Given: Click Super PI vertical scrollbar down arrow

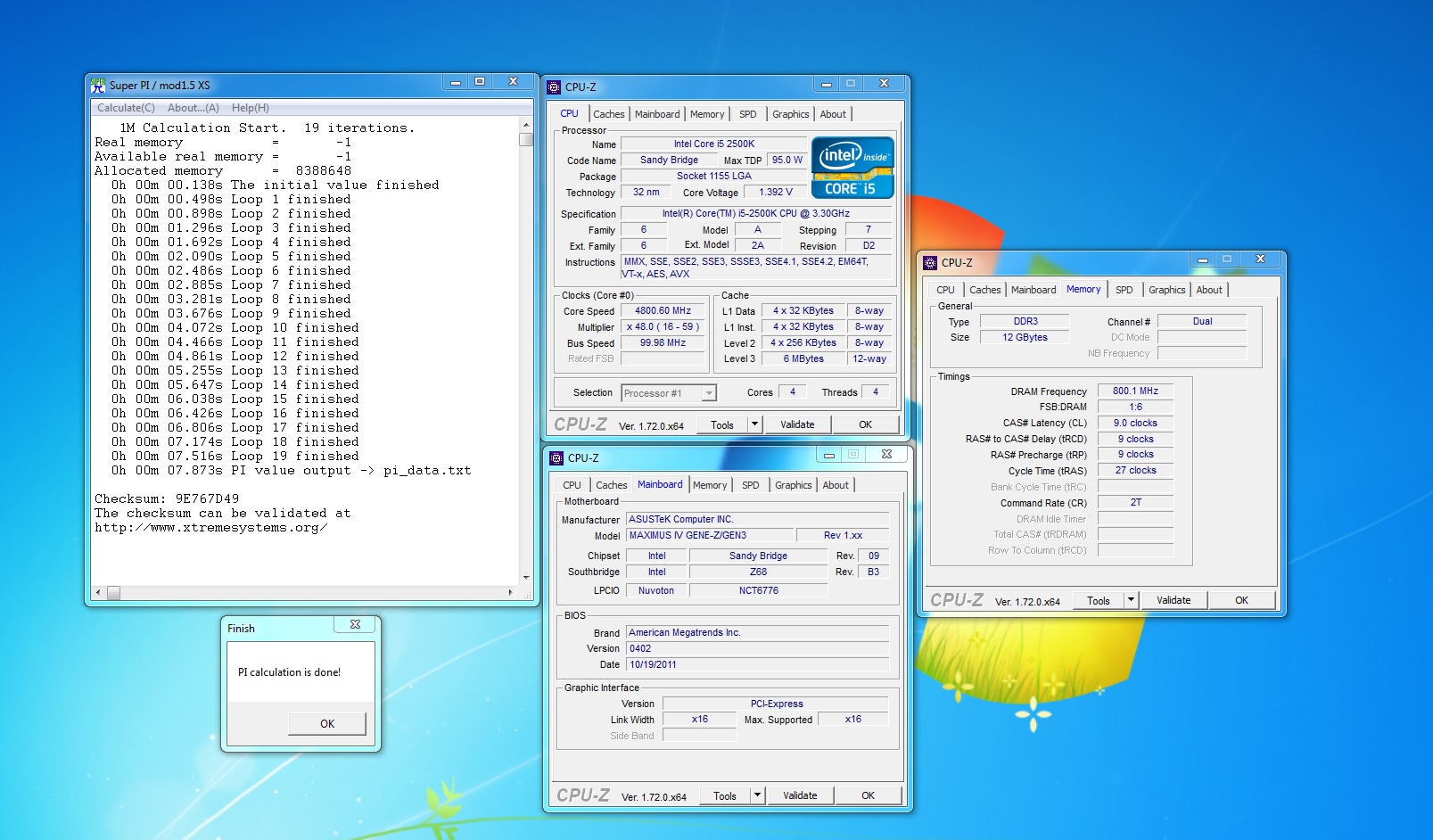Looking at the screenshot, I should click(526, 578).
